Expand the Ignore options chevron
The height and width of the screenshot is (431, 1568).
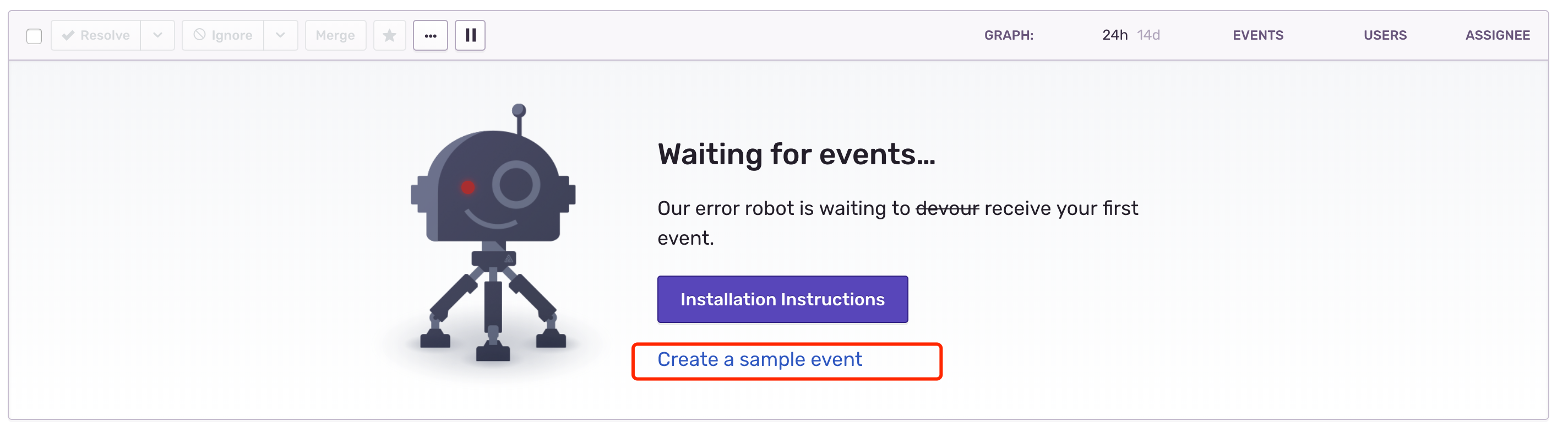coord(281,35)
